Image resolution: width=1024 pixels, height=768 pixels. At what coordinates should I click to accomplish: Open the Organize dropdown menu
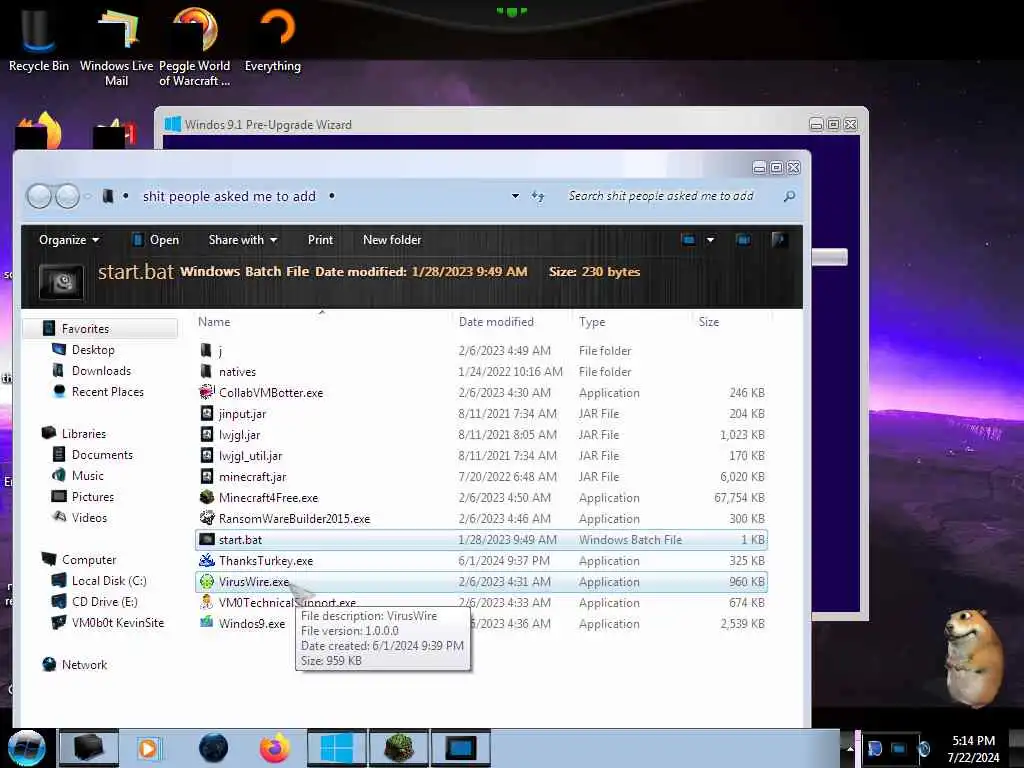coord(69,240)
